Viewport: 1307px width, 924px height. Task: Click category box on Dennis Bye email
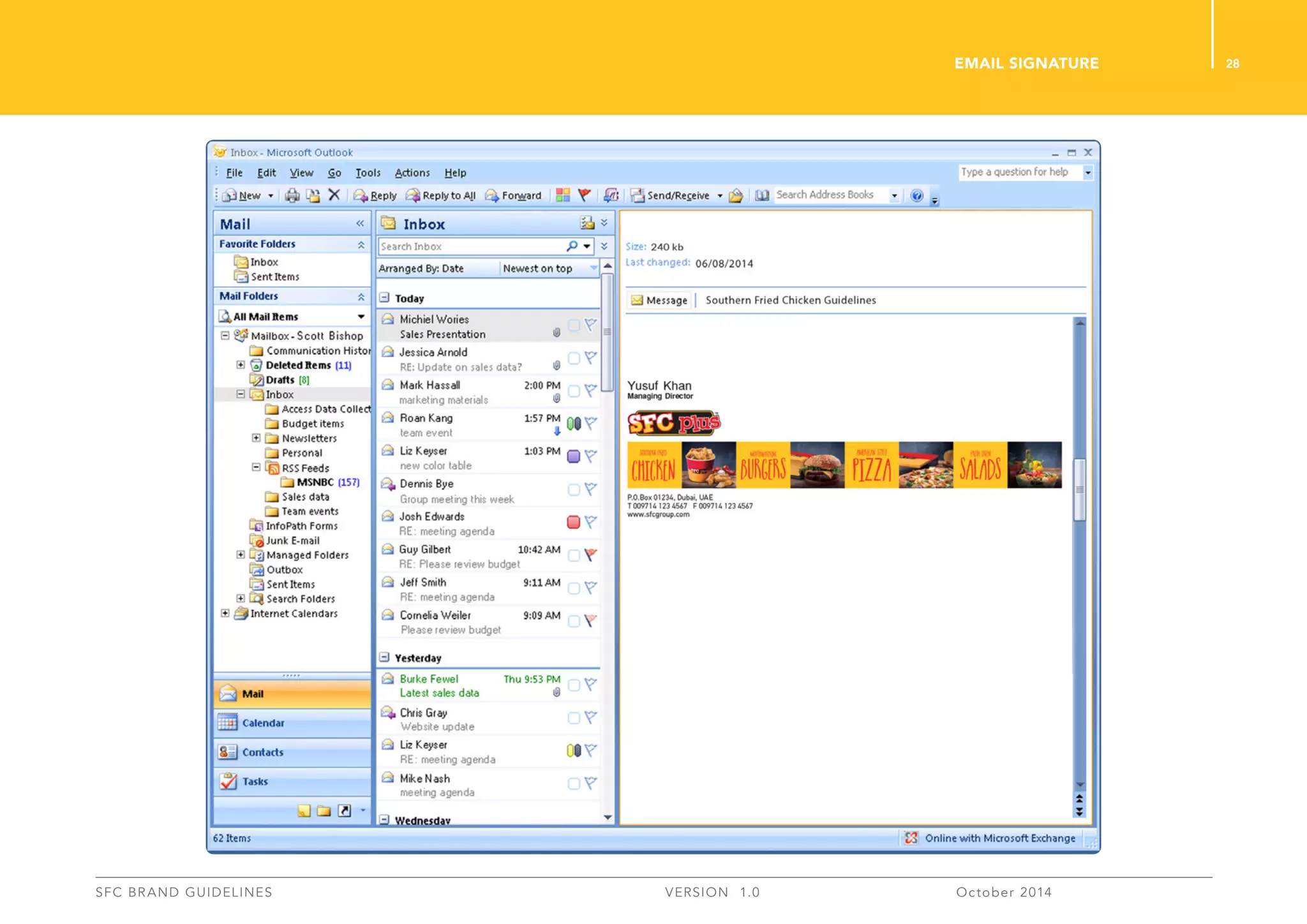[573, 489]
